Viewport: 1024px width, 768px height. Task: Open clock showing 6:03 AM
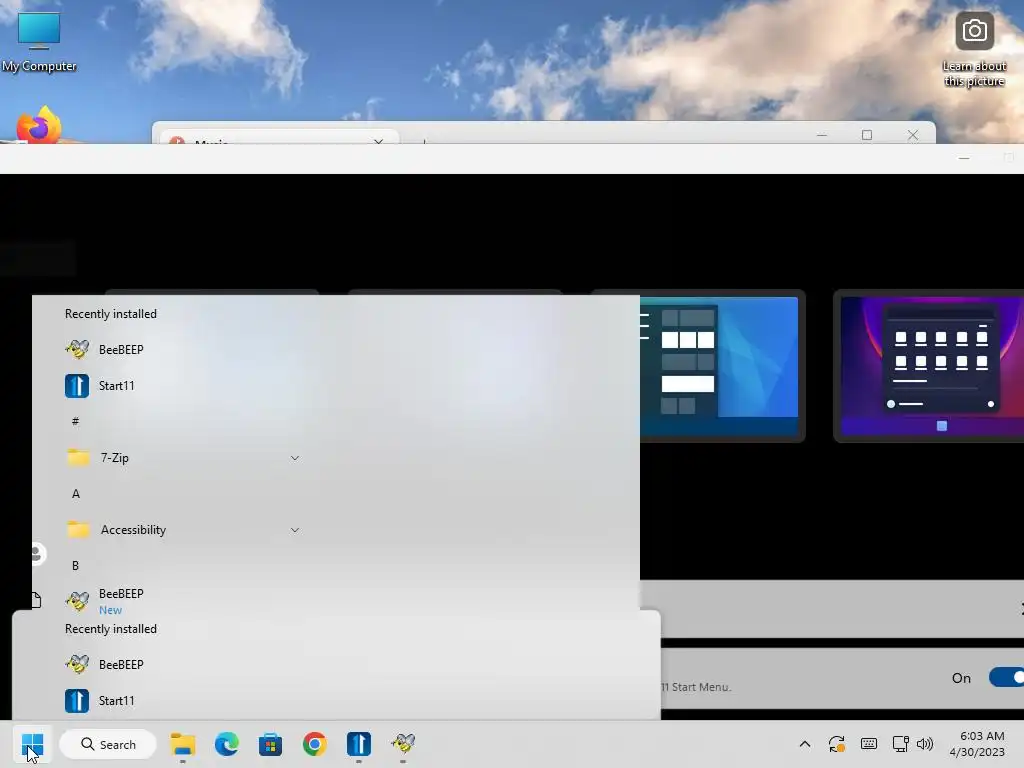pos(978,744)
